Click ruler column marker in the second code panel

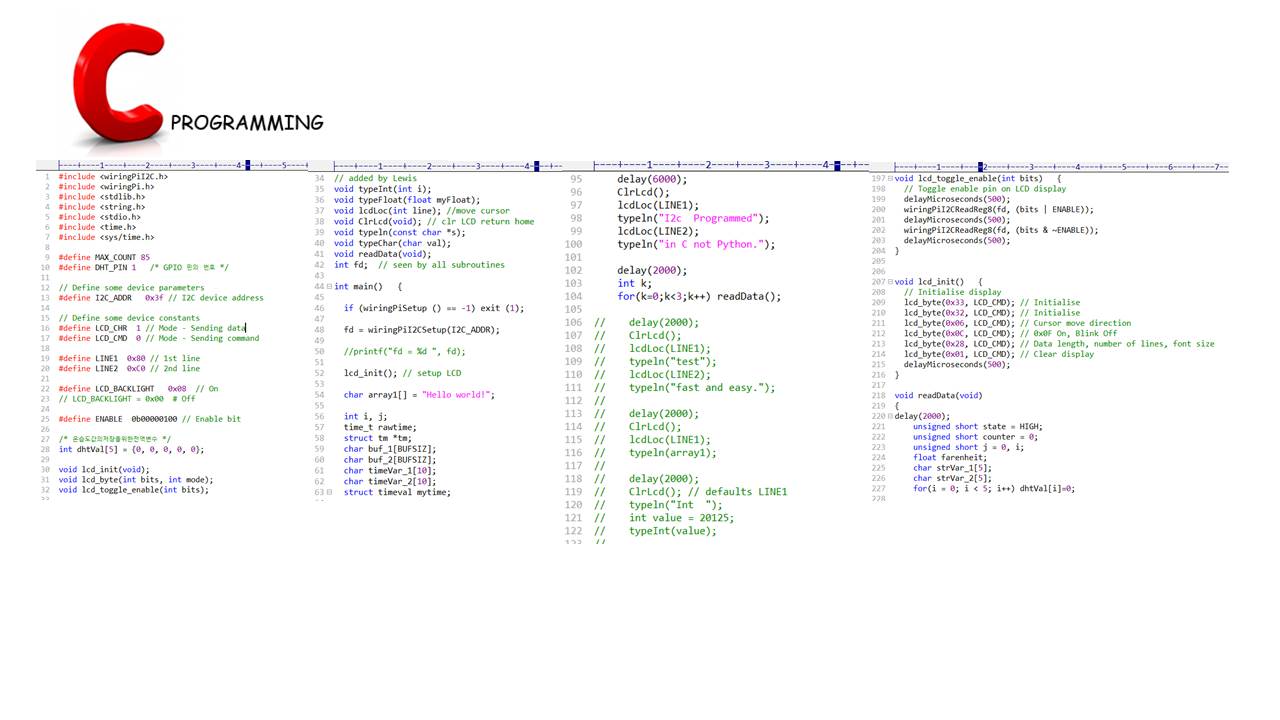(536, 166)
